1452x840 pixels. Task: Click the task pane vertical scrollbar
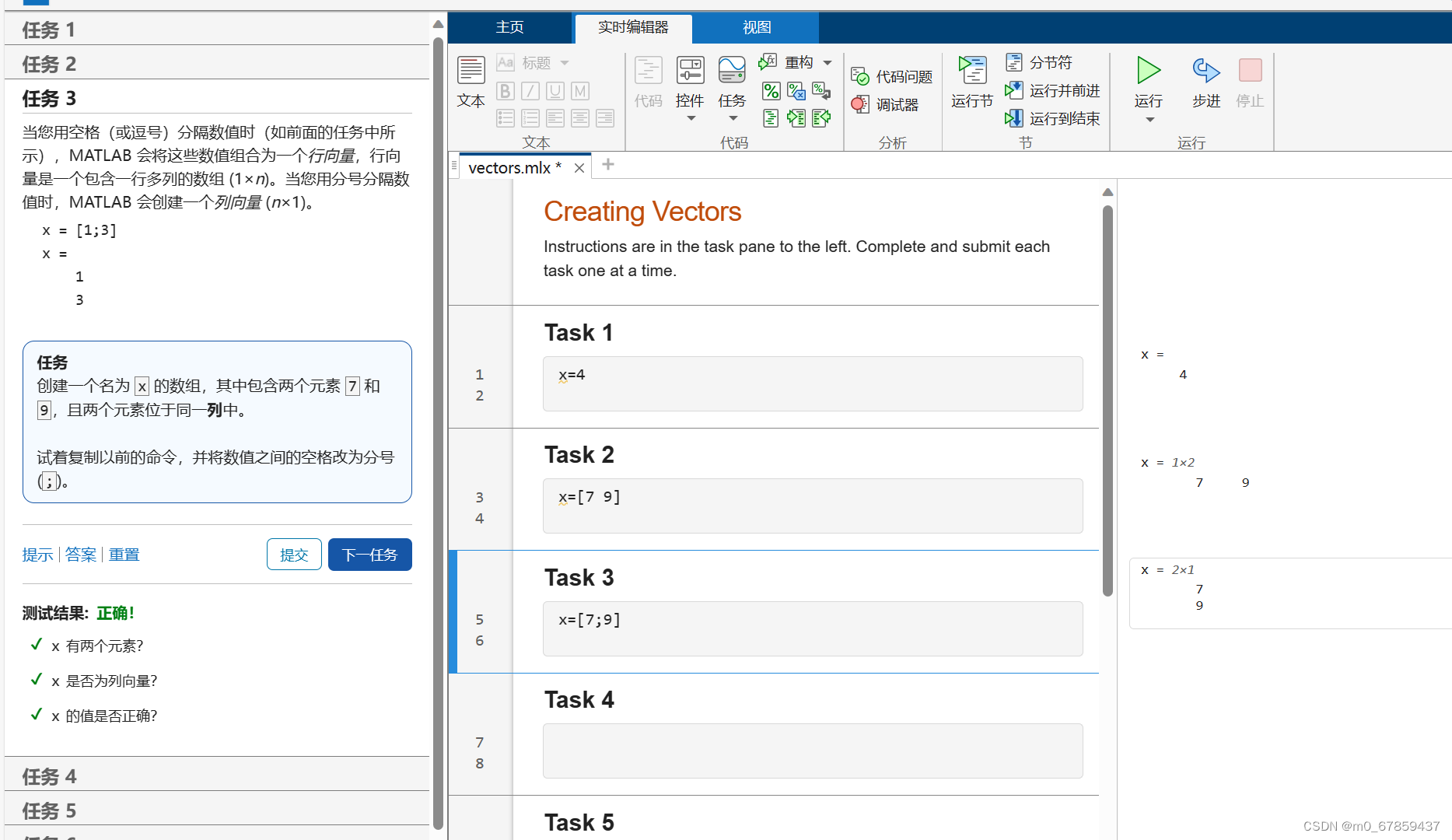coord(438,432)
